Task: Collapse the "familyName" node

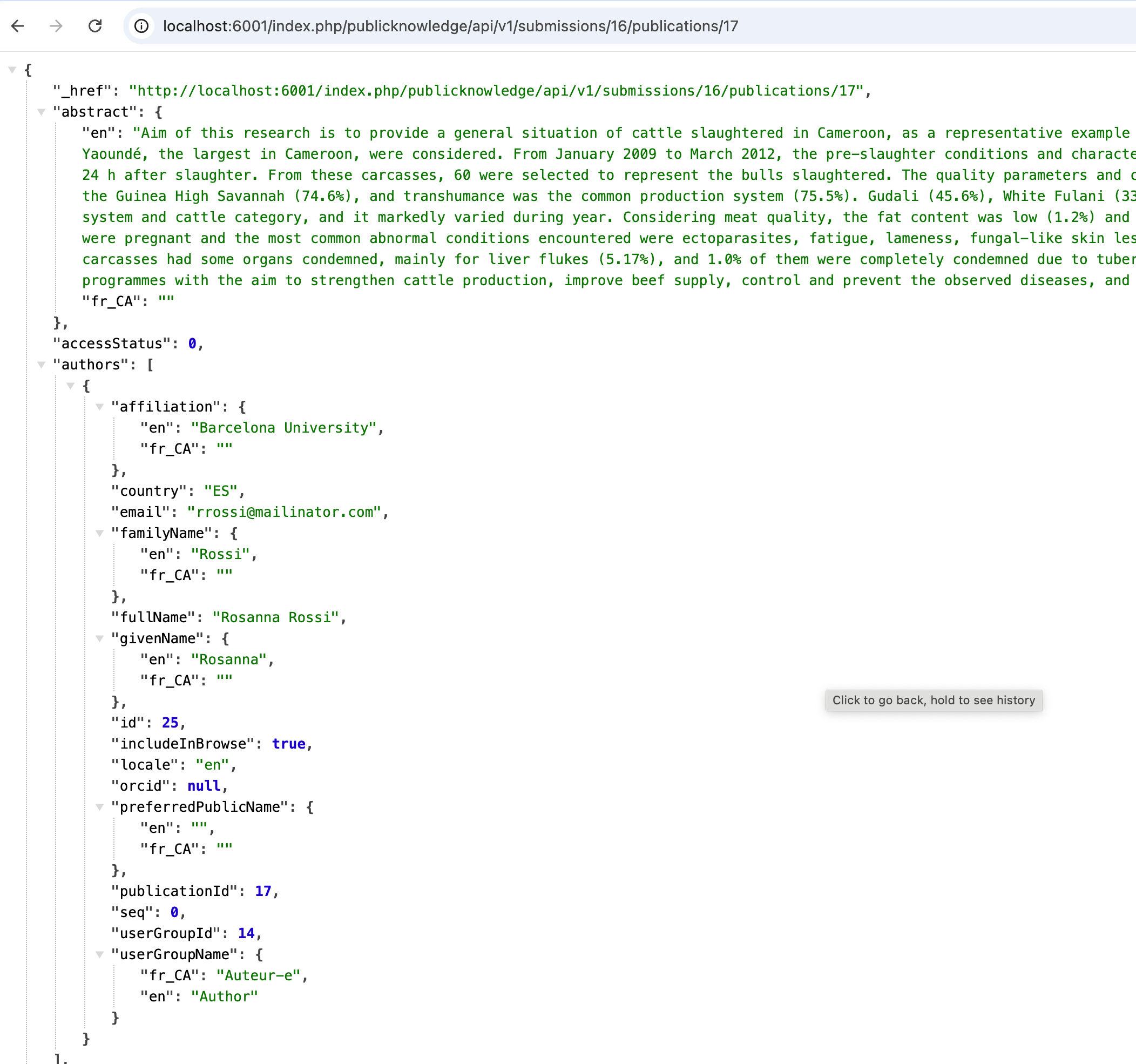Action: 99,534
